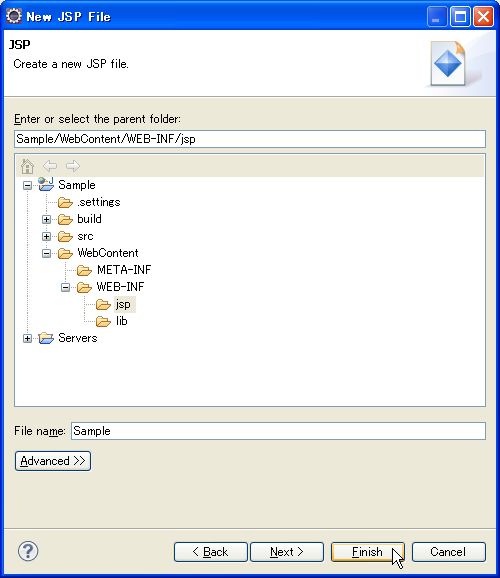This screenshot has height=578, width=500.
Task: Select the META-INF folder icon
Action: pos(84,271)
